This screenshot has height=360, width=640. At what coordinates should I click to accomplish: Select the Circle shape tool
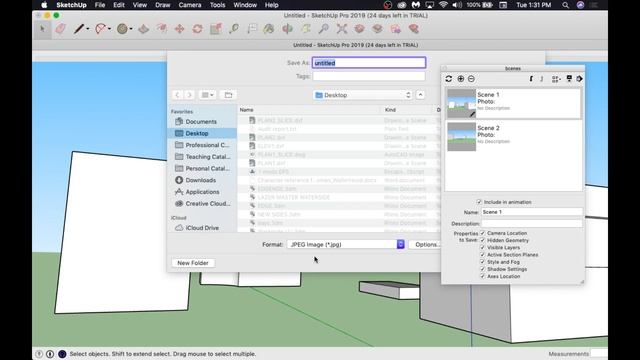(122, 29)
